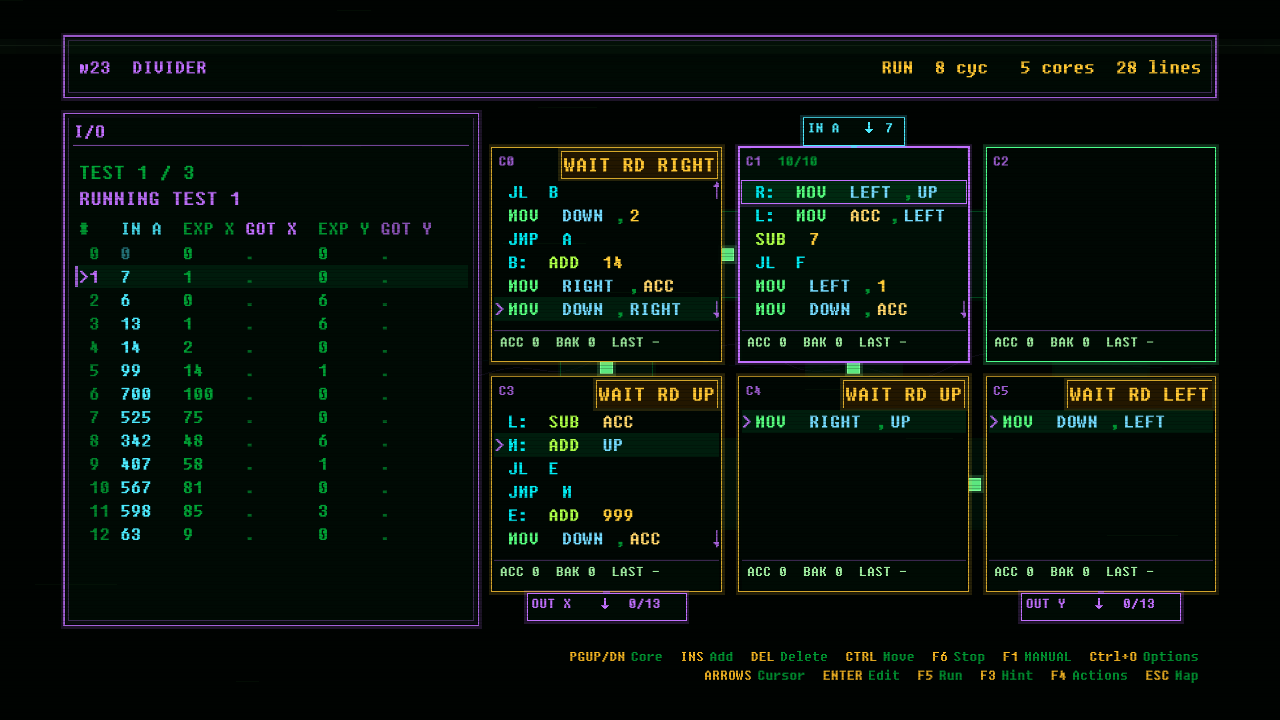Select line 'MOV DOWN, 2' in C0
The height and width of the screenshot is (720, 1280).
pos(606,216)
